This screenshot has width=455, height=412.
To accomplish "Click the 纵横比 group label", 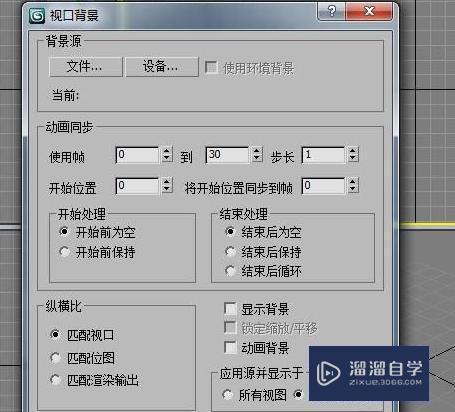I will pyautogui.click(x=63, y=306).
